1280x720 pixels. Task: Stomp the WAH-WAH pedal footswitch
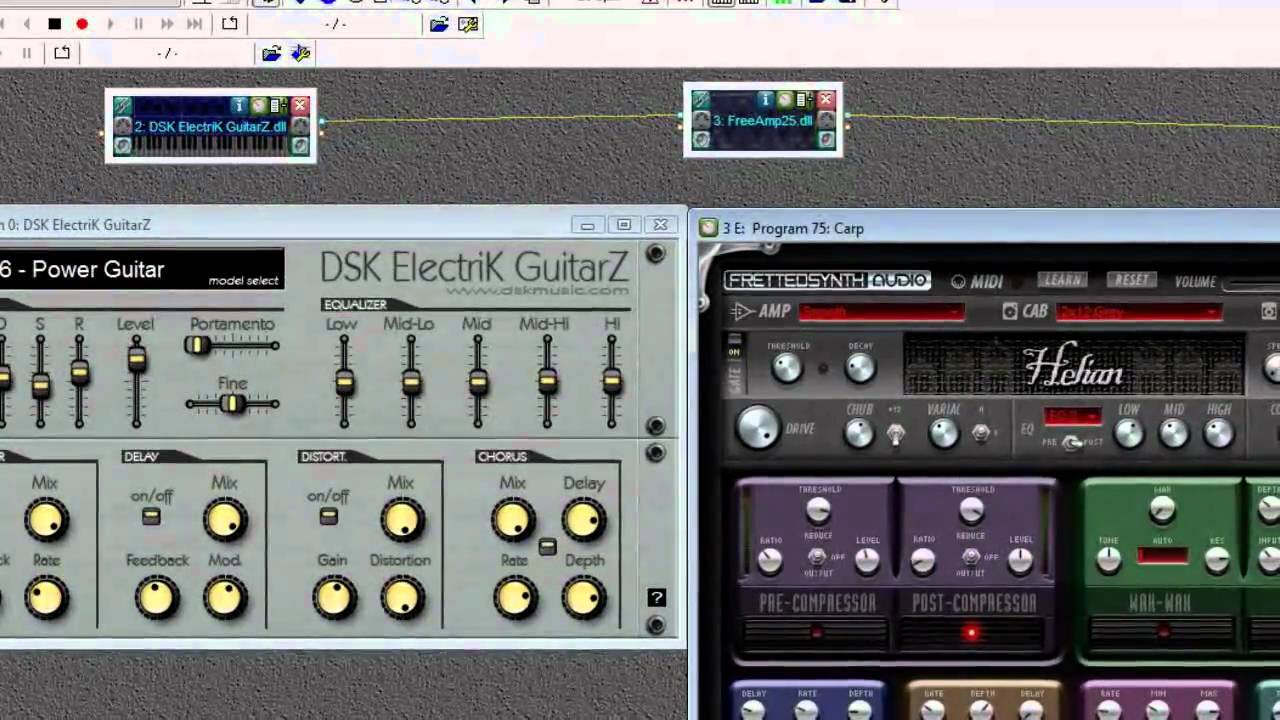pyautogui.click(x=1163, y=632)
